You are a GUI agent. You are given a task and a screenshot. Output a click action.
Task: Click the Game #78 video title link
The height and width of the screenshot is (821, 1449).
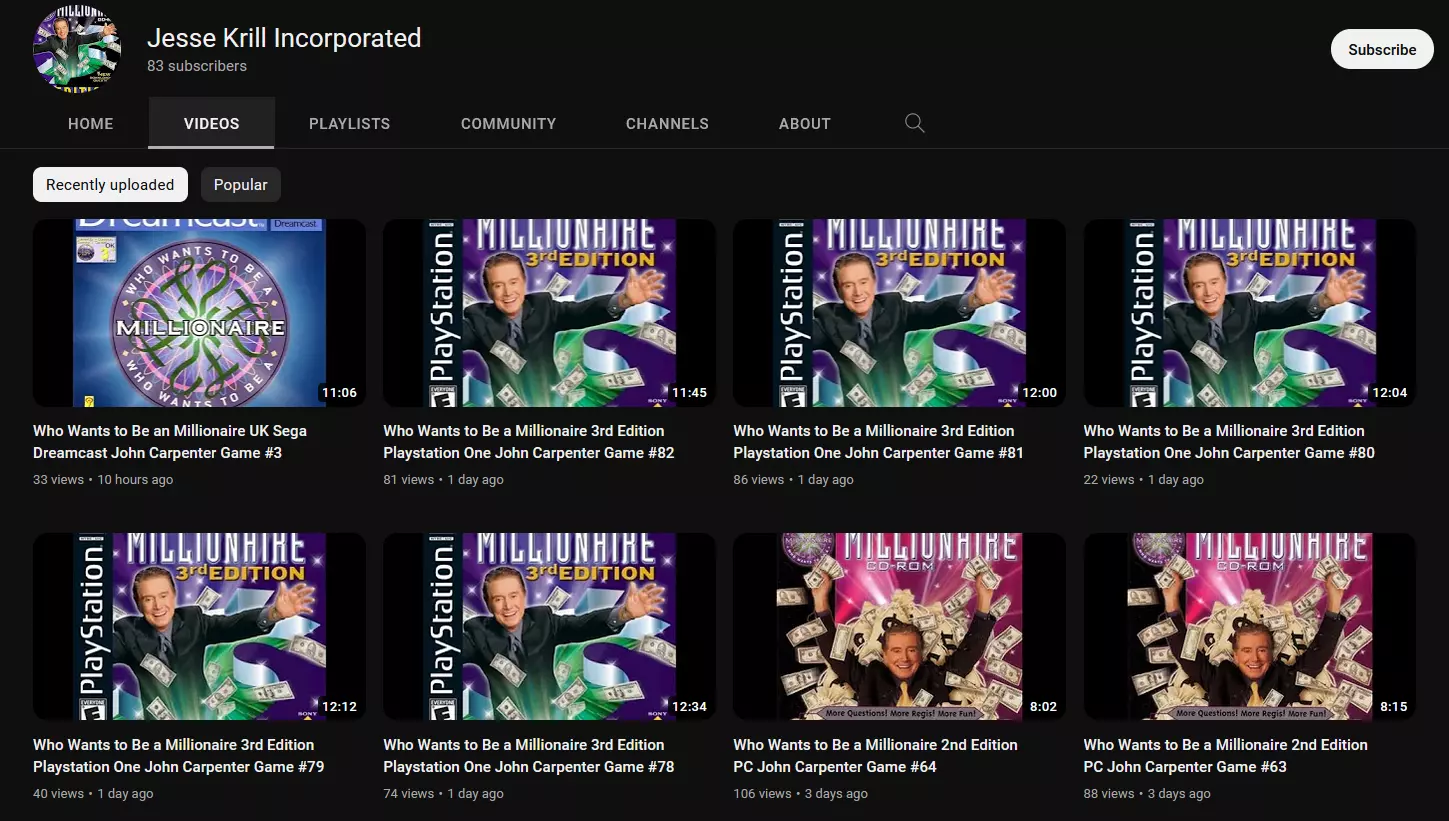[529, 756]
